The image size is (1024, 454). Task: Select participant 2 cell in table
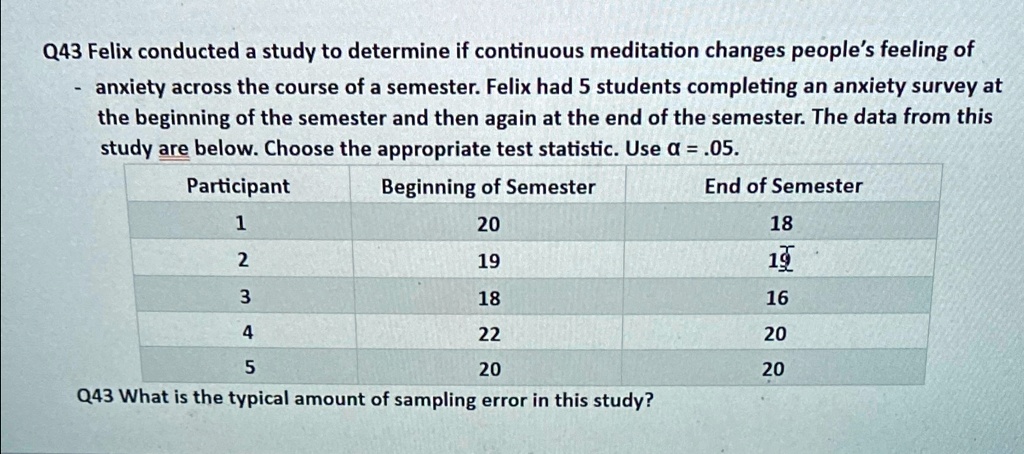241,261
